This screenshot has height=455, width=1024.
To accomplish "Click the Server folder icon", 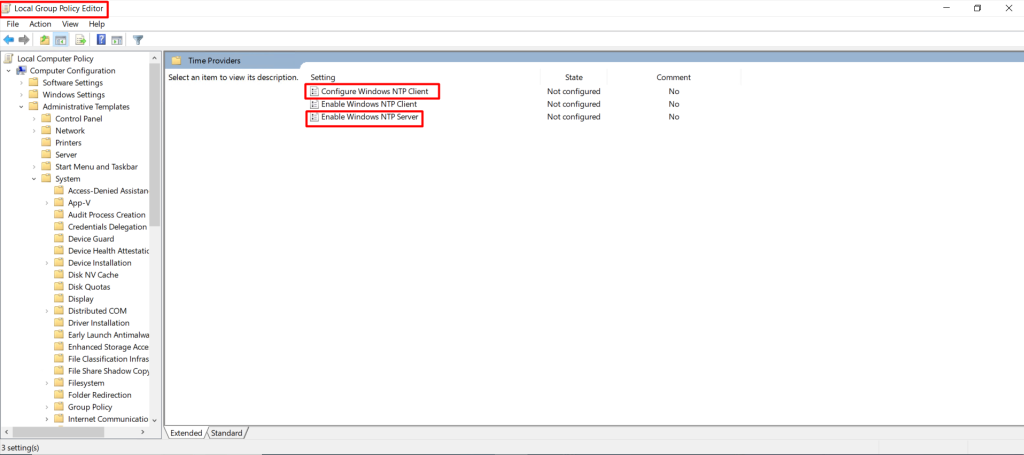I will point(46,155).
